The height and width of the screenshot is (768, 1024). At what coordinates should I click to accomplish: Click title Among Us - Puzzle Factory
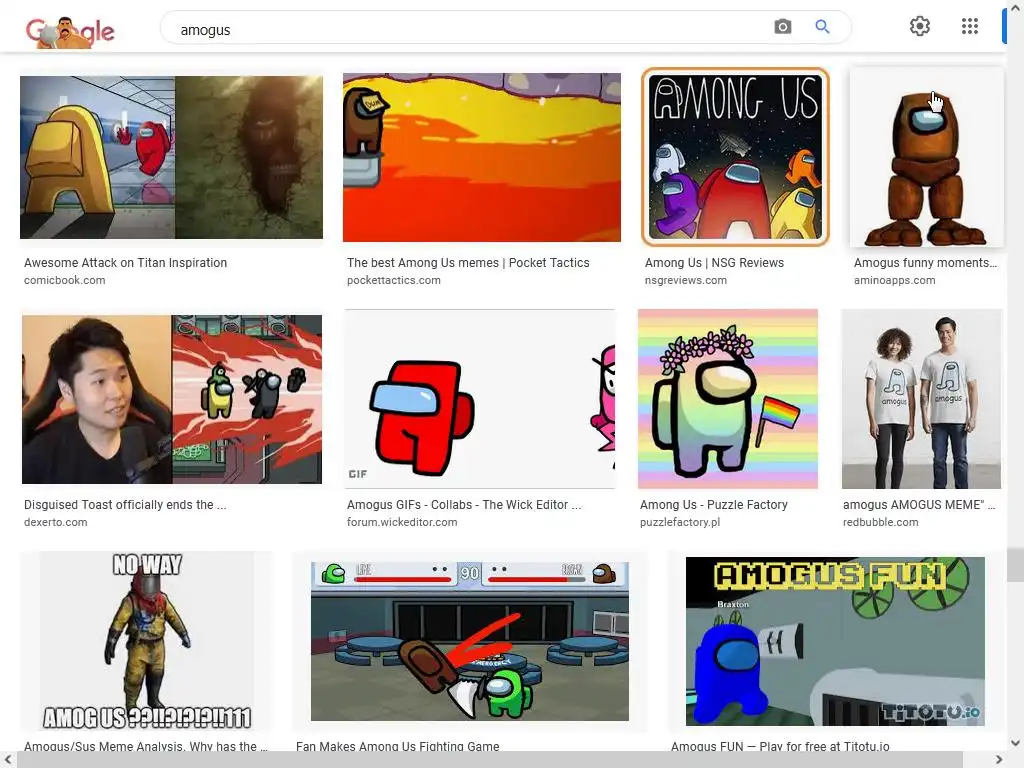(x=714, y=505)
